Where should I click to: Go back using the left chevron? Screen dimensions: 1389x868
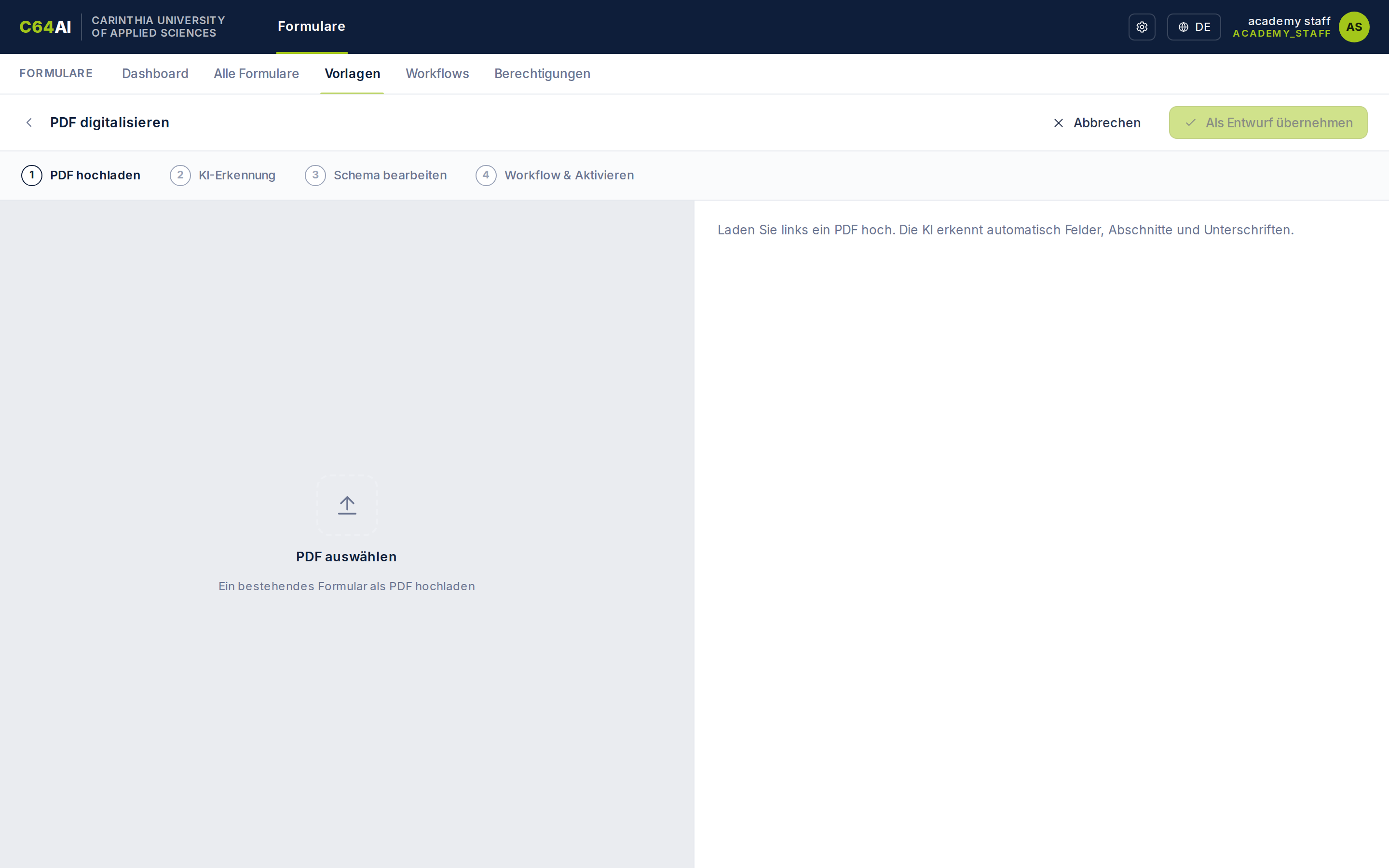pos(29,122)
